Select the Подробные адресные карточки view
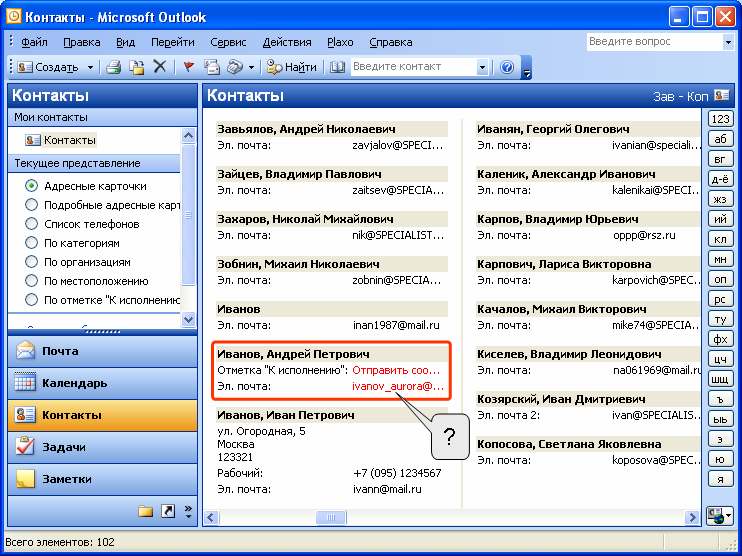The width and height of the screenshot is (742, 556). [x=102, y=205]
